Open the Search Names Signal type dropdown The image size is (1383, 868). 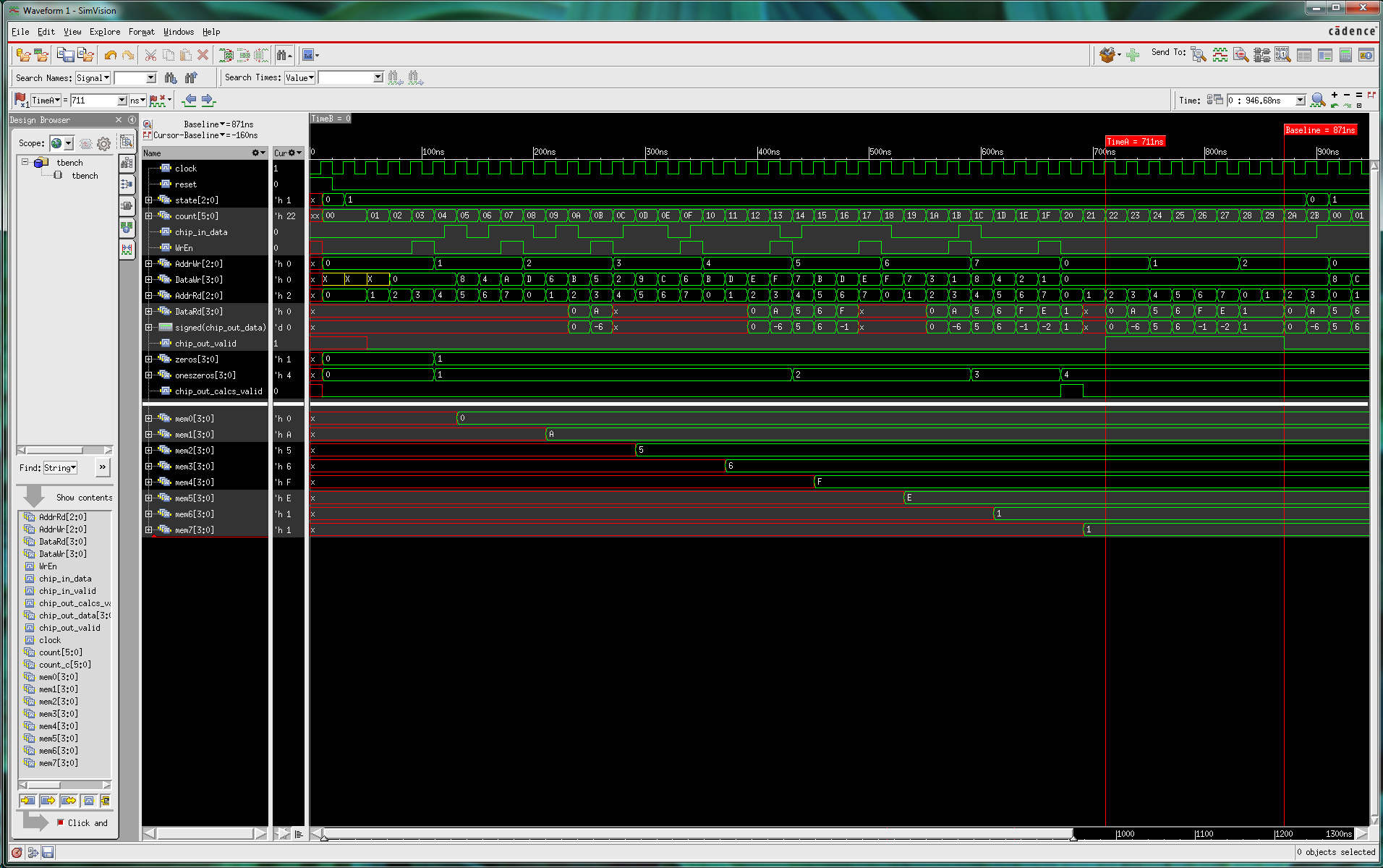pos(93,78)
